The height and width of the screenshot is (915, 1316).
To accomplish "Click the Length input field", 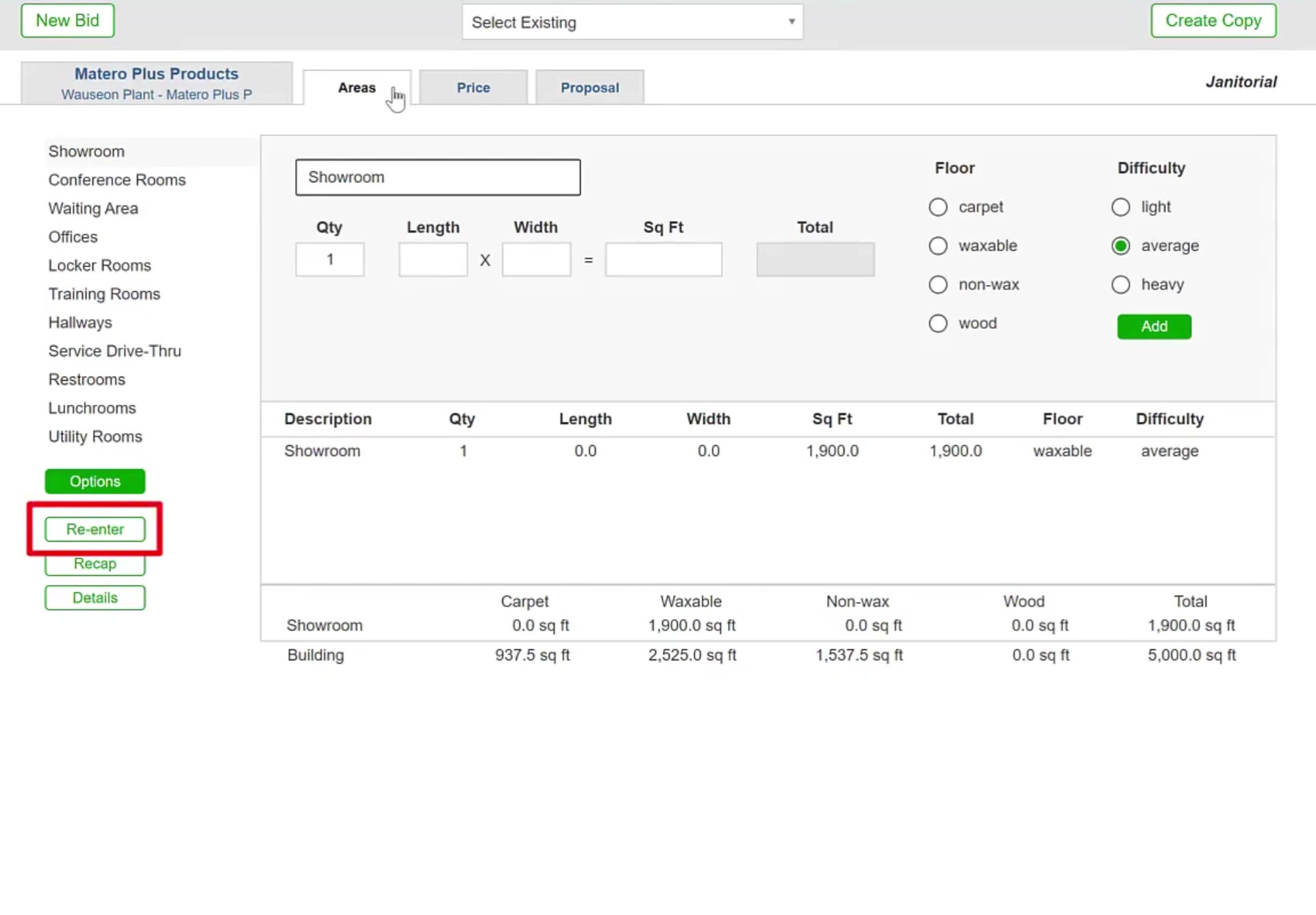I will 433,260.
